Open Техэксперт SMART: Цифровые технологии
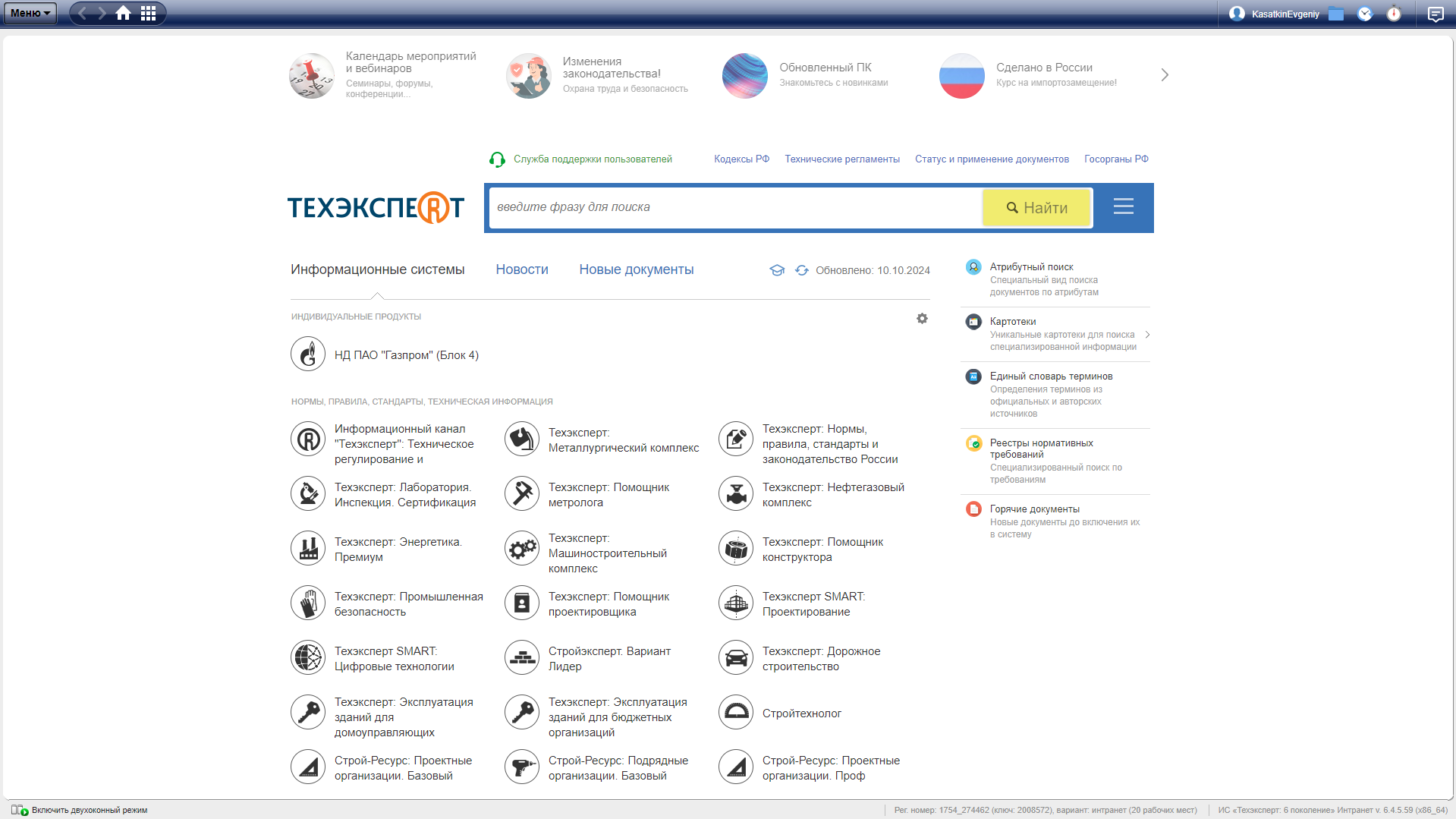 (x=373, y=659)
